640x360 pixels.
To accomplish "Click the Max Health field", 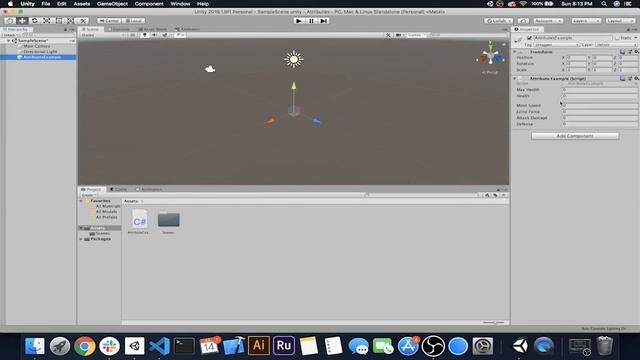I will pyautogui.click(x=600, y=89).
